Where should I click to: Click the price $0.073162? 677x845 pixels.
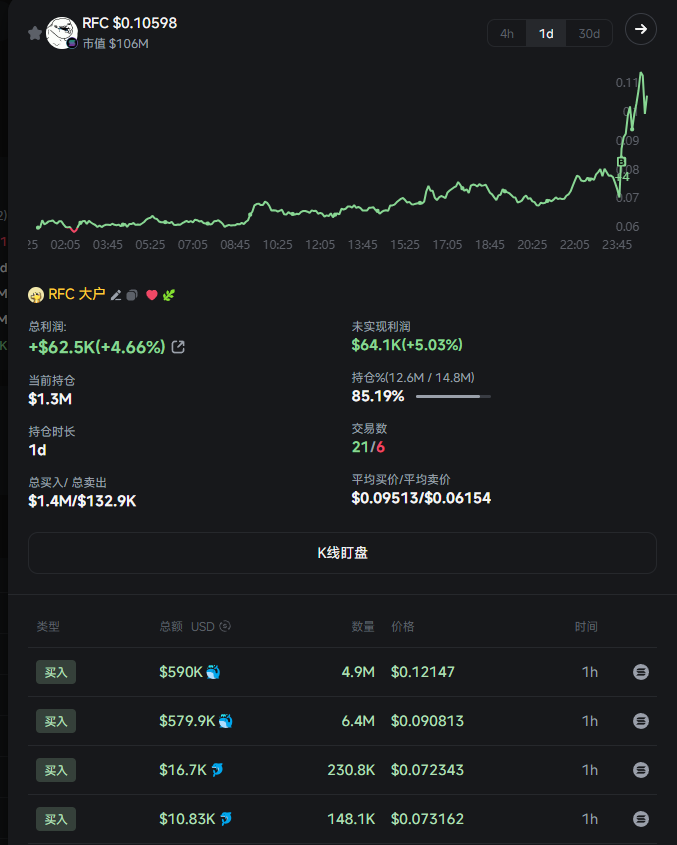pyautogui.click(x=427, y=819)
